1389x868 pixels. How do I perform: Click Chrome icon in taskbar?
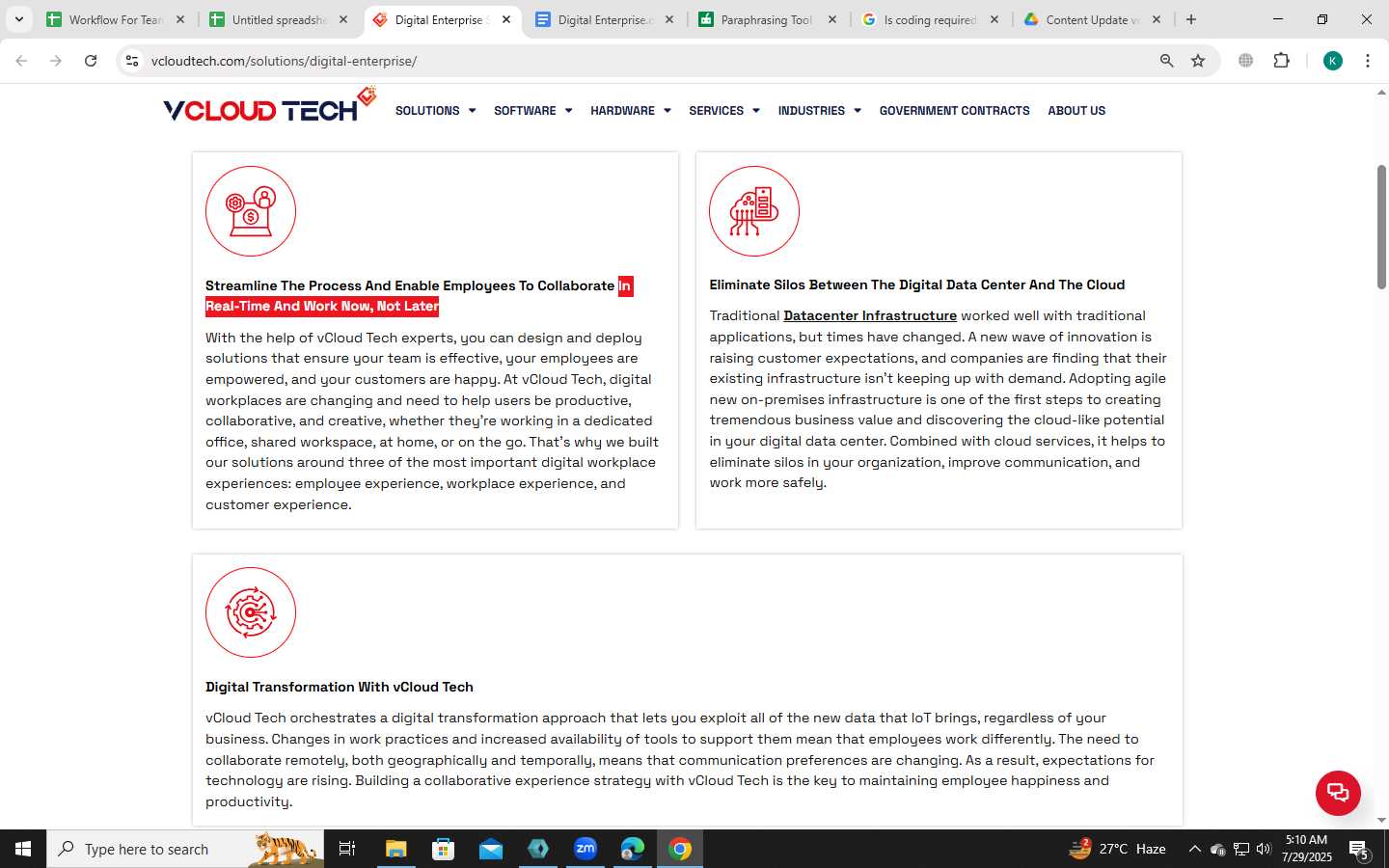coord(680,849)
